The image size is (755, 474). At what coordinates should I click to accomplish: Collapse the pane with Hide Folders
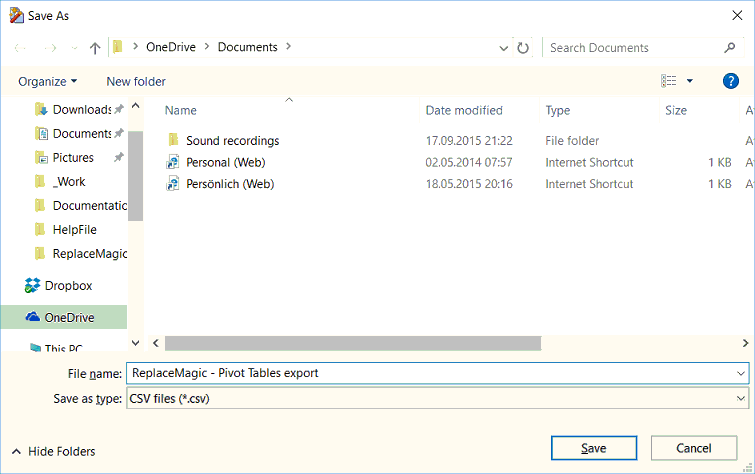tap(53, 451)
